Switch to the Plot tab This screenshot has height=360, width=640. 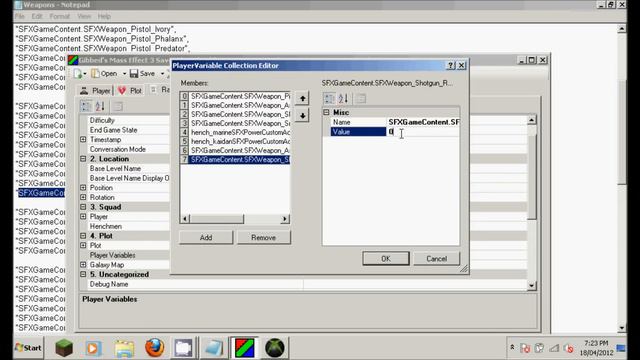click(x=130, y=91)
